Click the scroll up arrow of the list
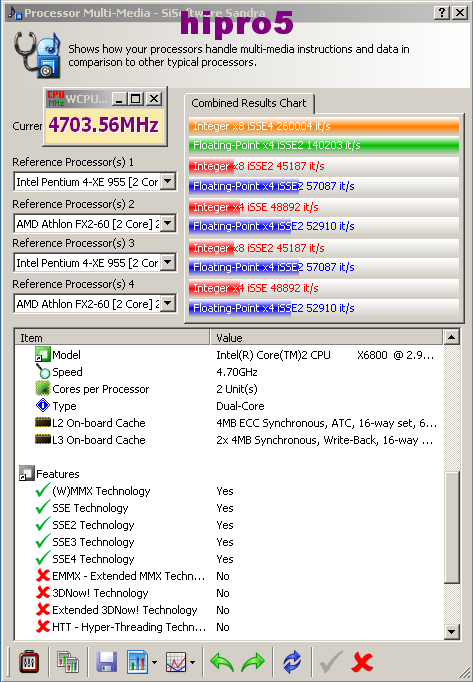 452,337
